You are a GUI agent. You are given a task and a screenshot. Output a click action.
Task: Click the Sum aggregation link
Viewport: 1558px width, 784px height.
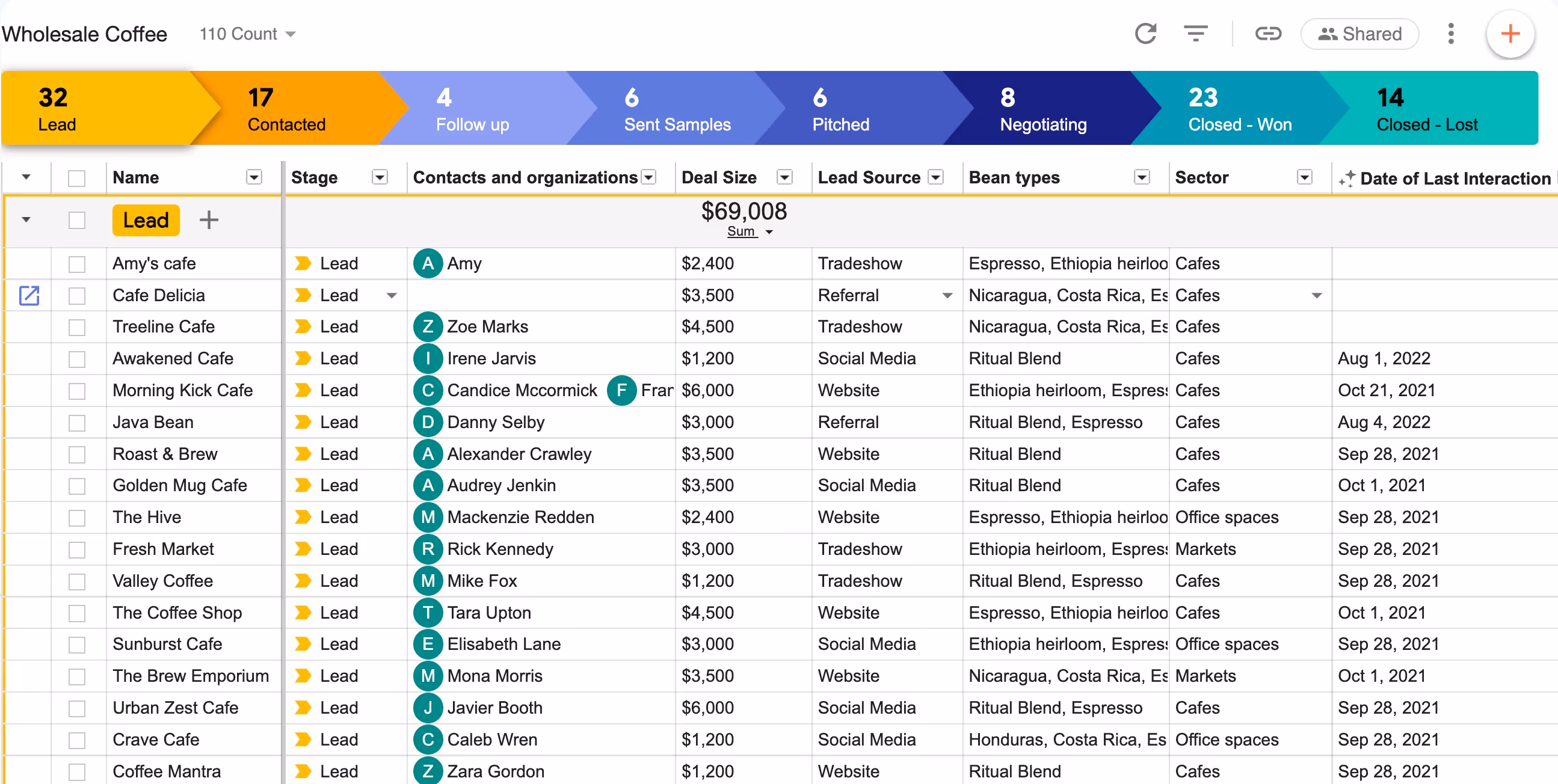[741, 231]
